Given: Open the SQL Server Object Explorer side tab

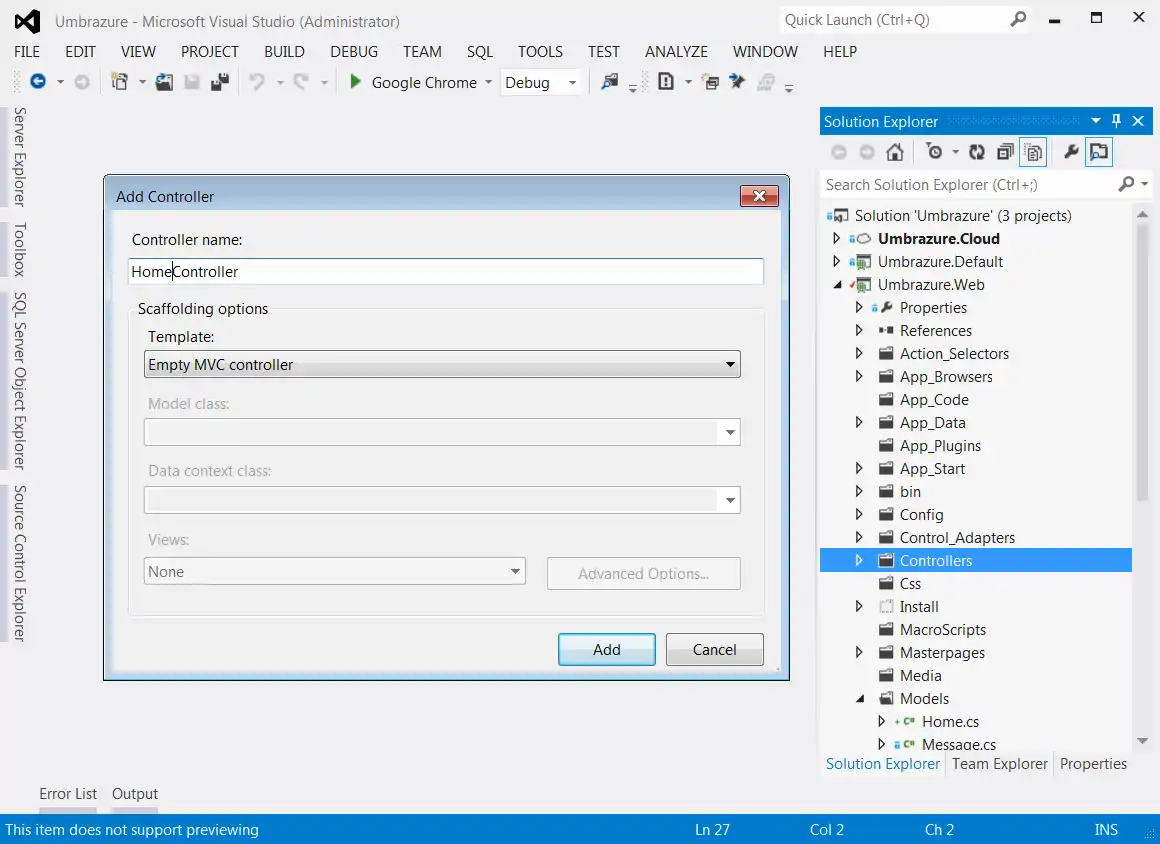Looking at the screenshot, I should (x=20, y=381).
